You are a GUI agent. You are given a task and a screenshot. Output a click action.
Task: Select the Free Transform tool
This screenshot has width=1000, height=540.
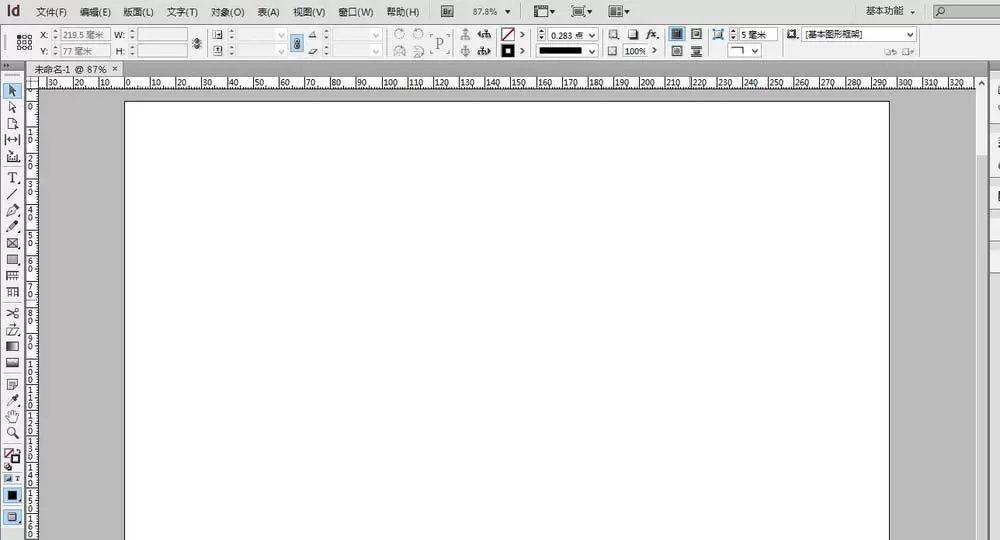tap(12, 330)
